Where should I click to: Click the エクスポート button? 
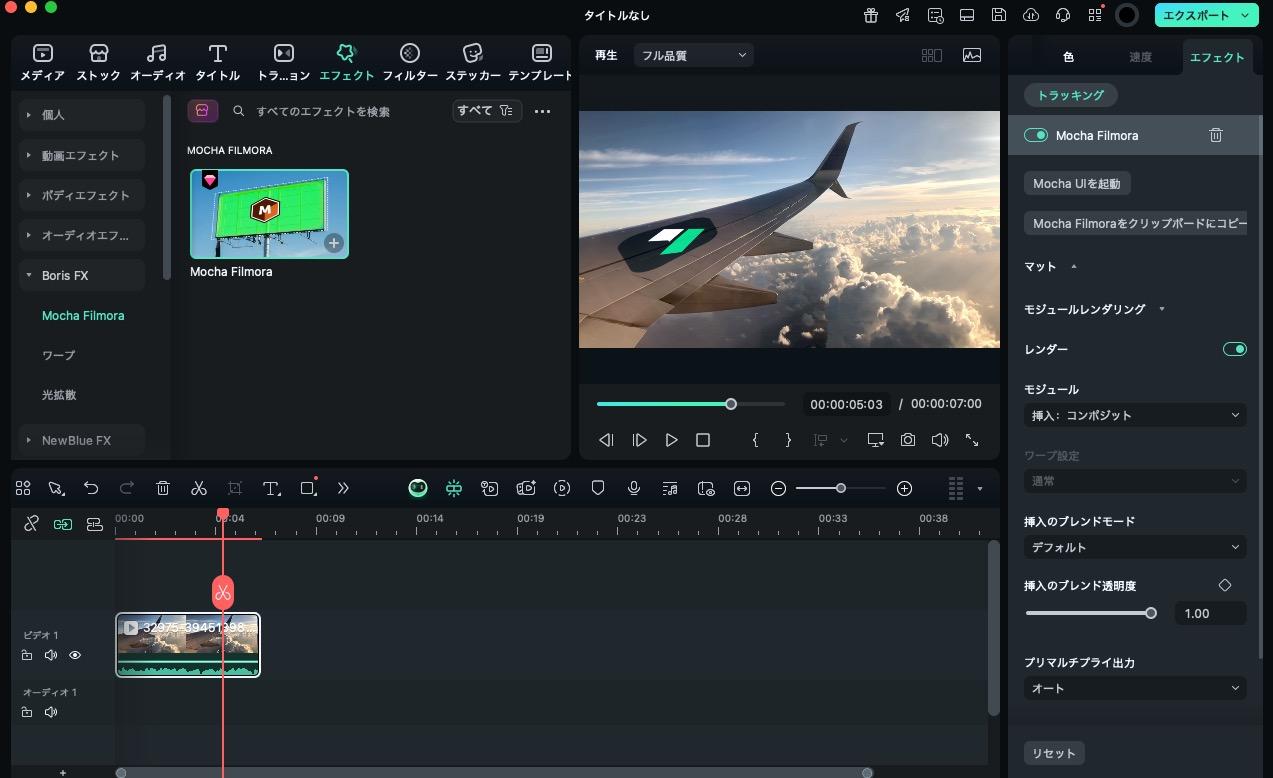(x=1206, y=15)
